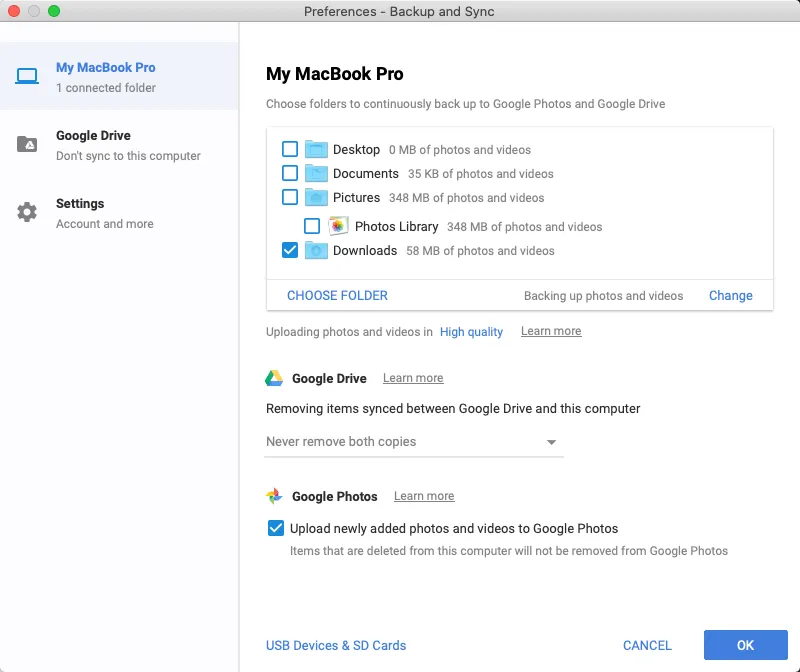Screen dimensions: 800x672
Task: Click Change next to backing up photos
Action: (730, 295)
